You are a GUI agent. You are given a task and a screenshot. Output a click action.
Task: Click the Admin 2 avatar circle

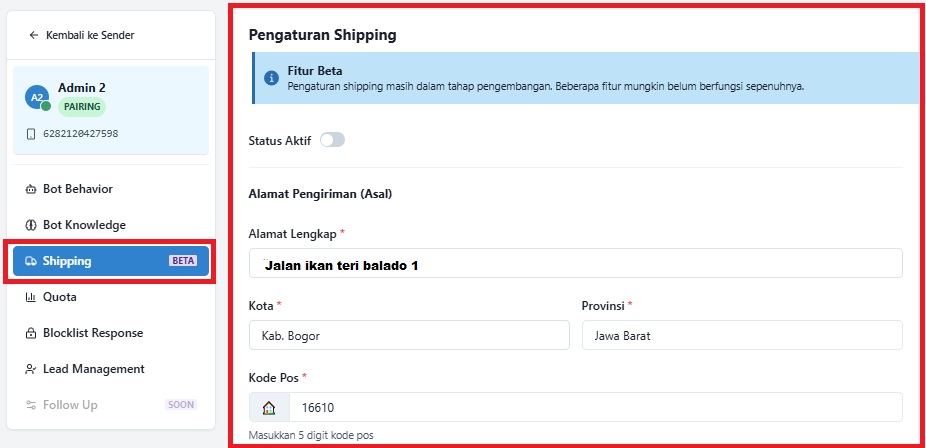click(37, 97)
